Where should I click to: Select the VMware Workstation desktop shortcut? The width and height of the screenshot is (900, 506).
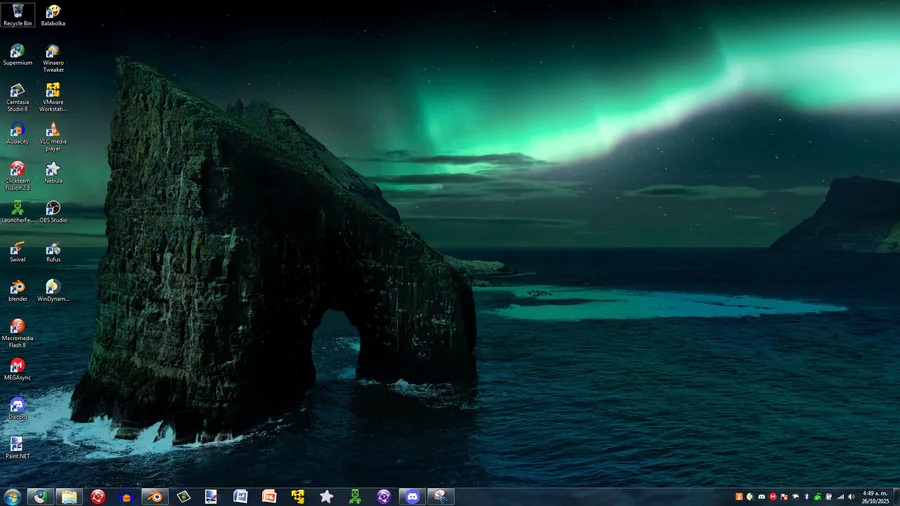(53, 97)
